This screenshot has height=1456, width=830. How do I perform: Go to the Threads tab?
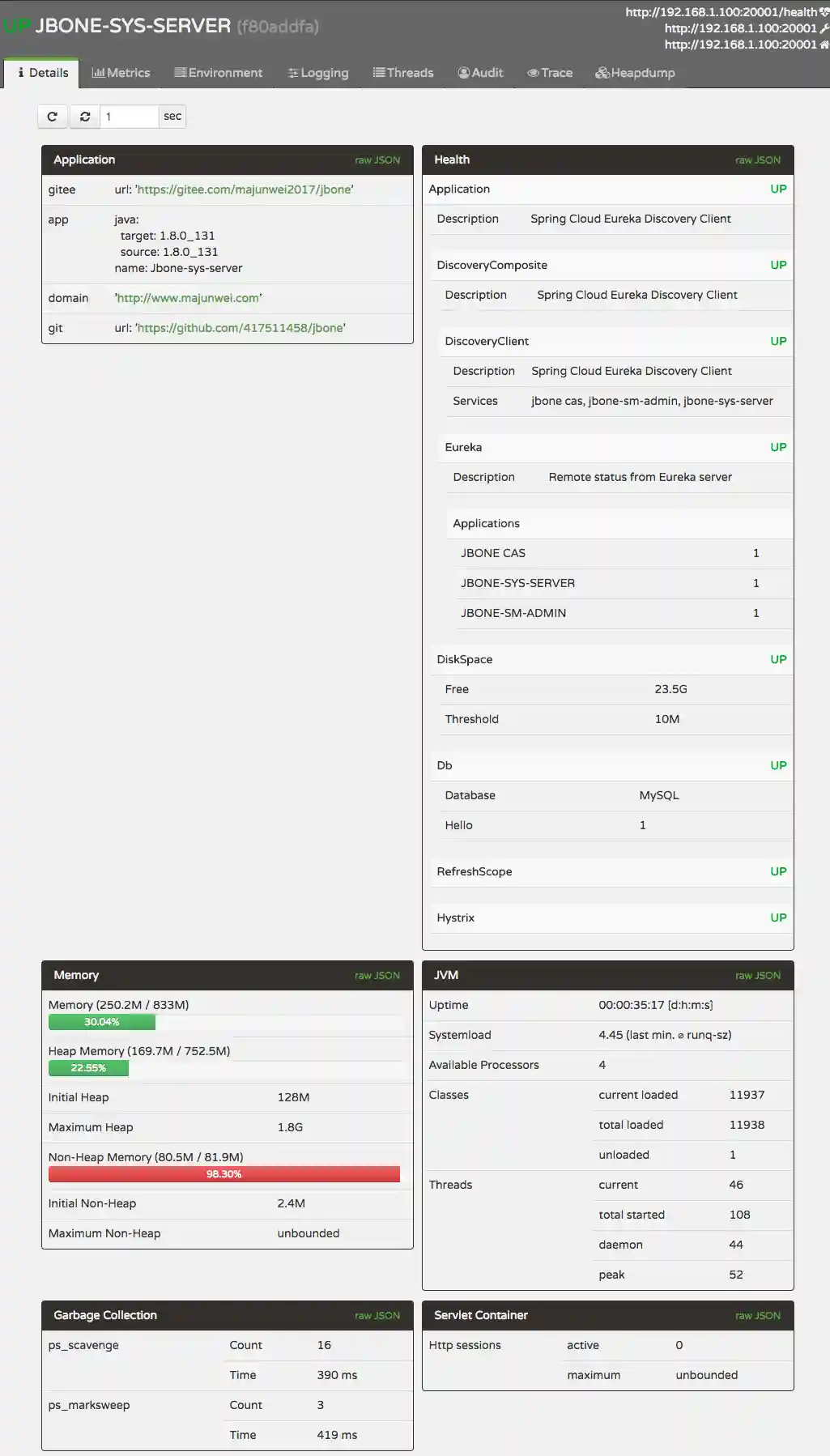[x=403, y=73]
